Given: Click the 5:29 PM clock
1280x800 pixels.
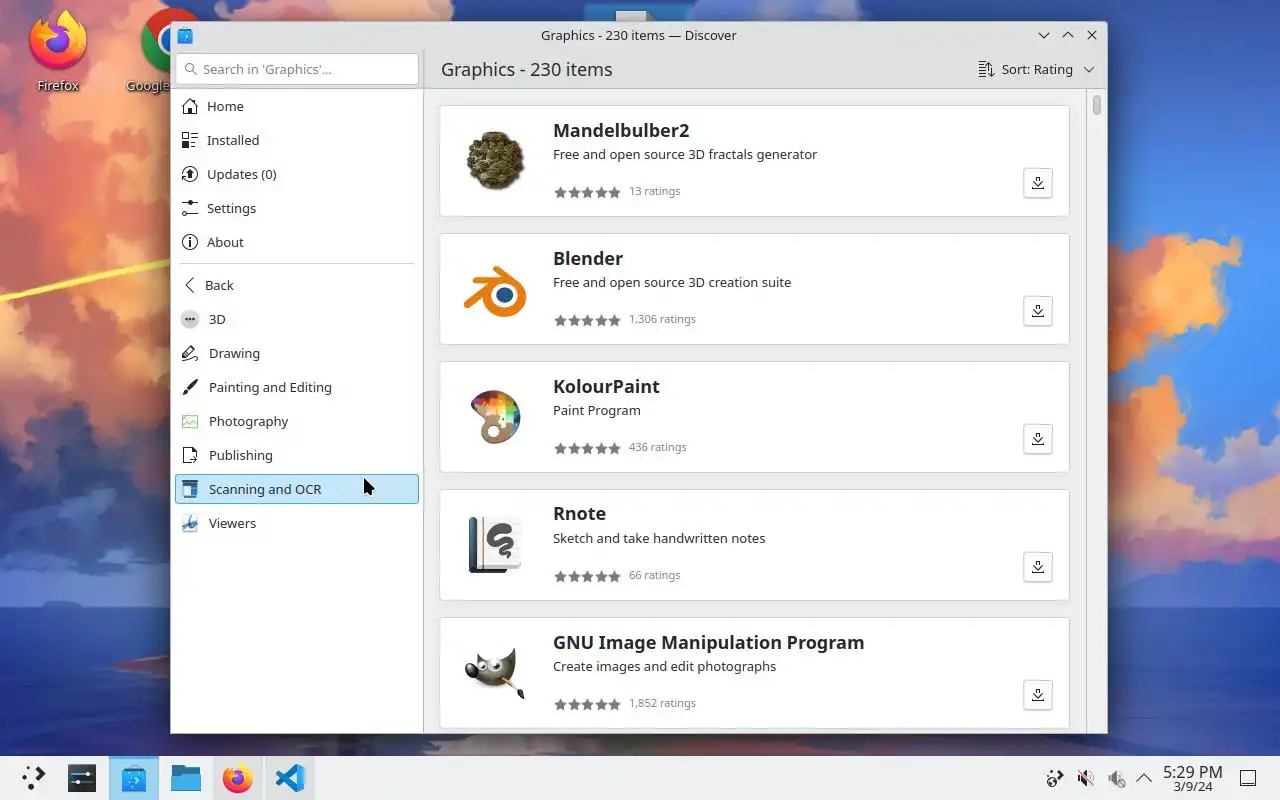Looking at the screenshot, I should (x=1192, y=778).
